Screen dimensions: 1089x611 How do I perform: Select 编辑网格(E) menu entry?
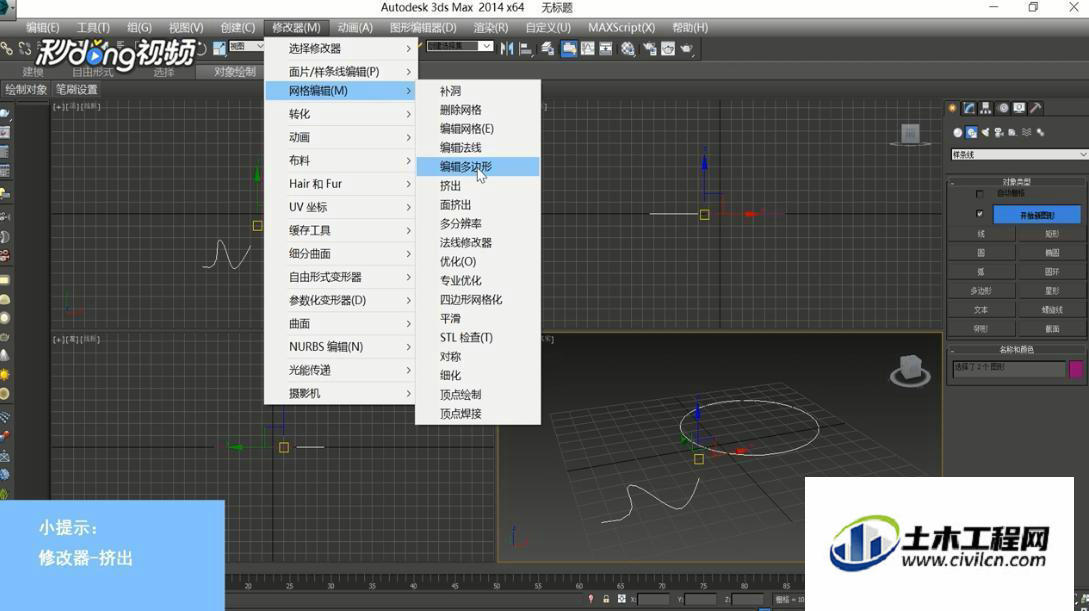click(478, 128)
